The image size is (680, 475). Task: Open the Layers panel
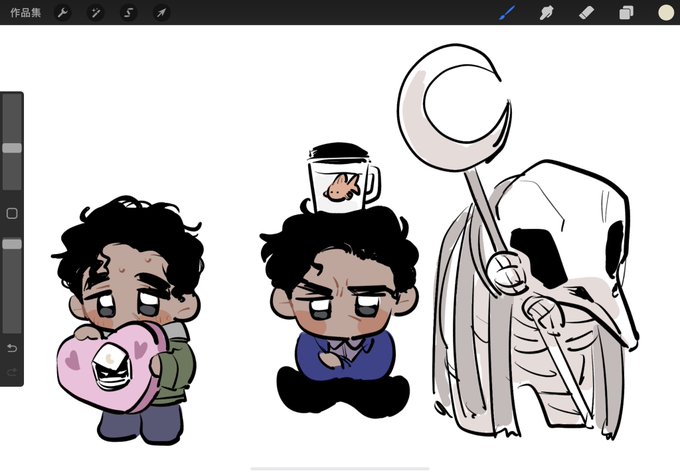(626, 13)
